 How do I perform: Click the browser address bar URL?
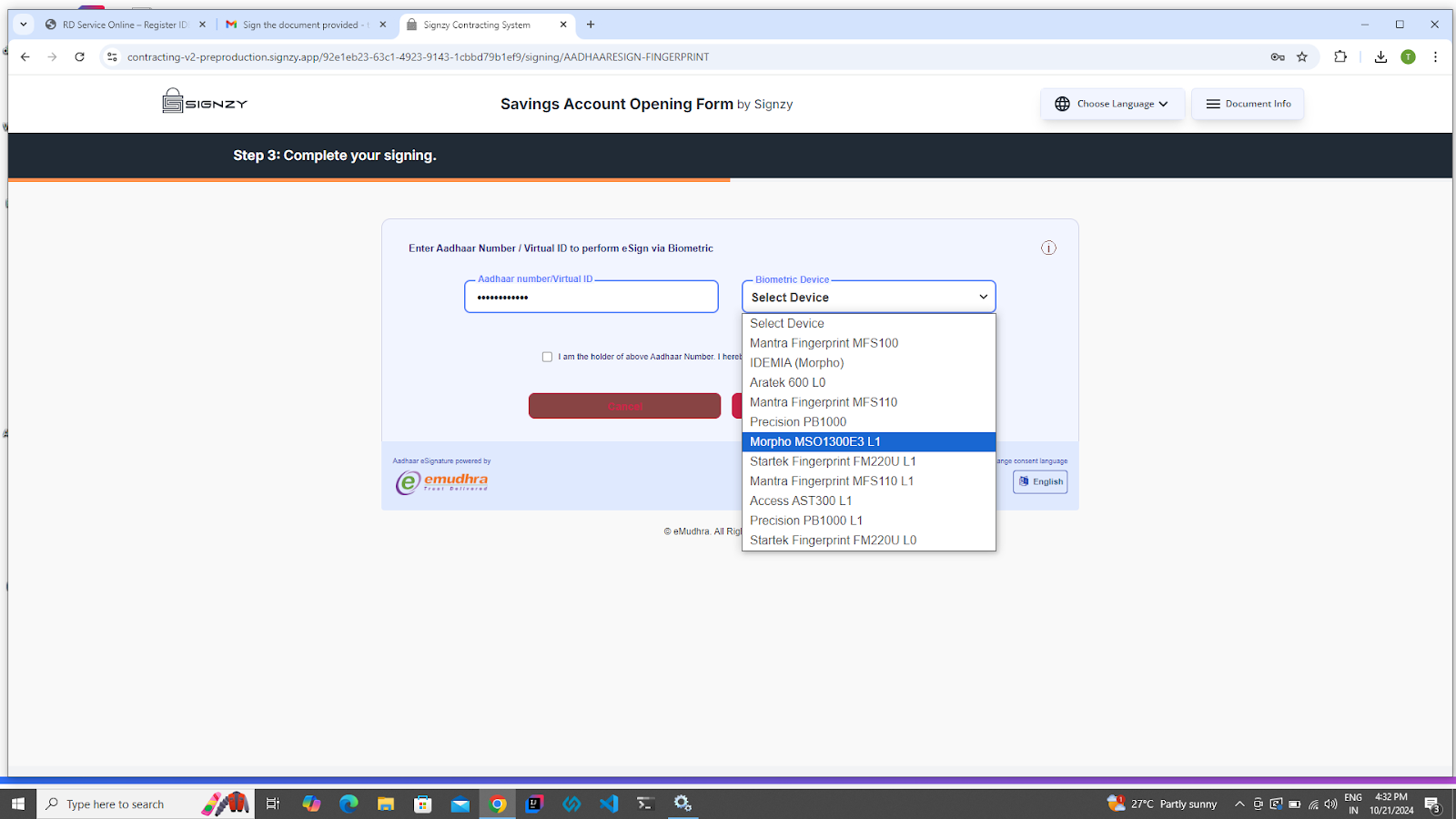tap(418, 56)
